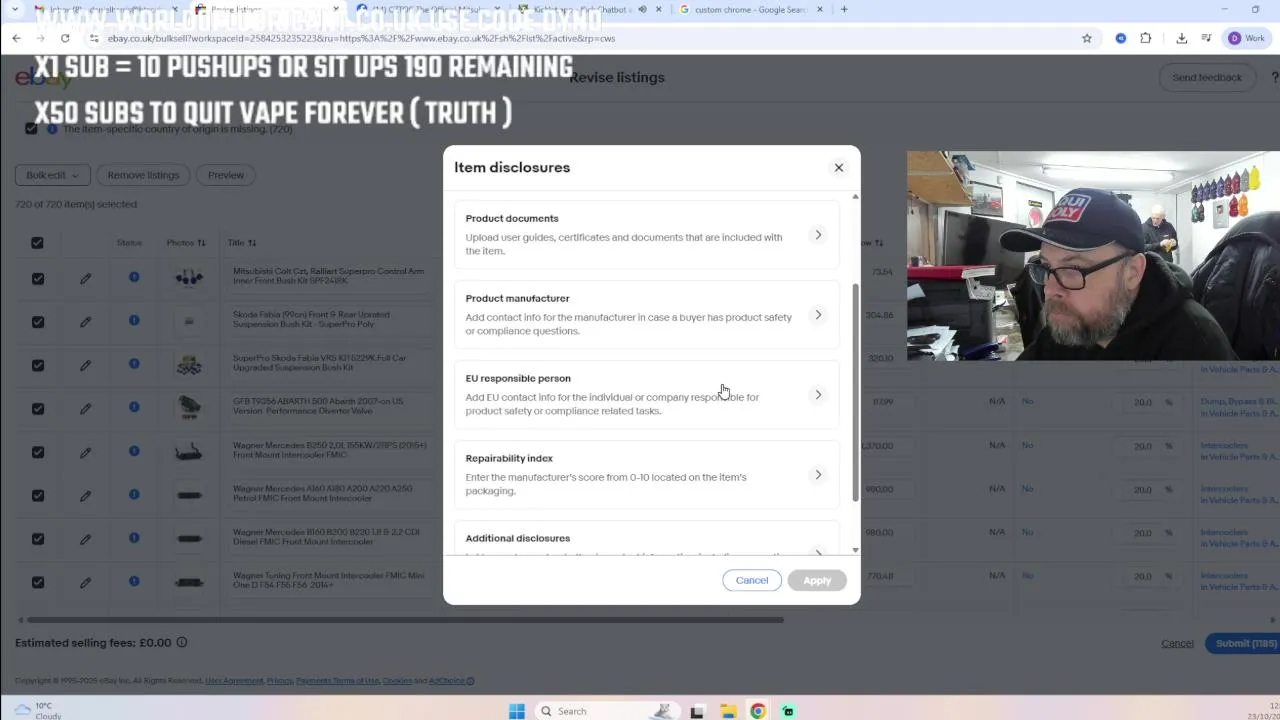Click the browser back arrow
Viewport: 1280px width, 720px height.
16,38
